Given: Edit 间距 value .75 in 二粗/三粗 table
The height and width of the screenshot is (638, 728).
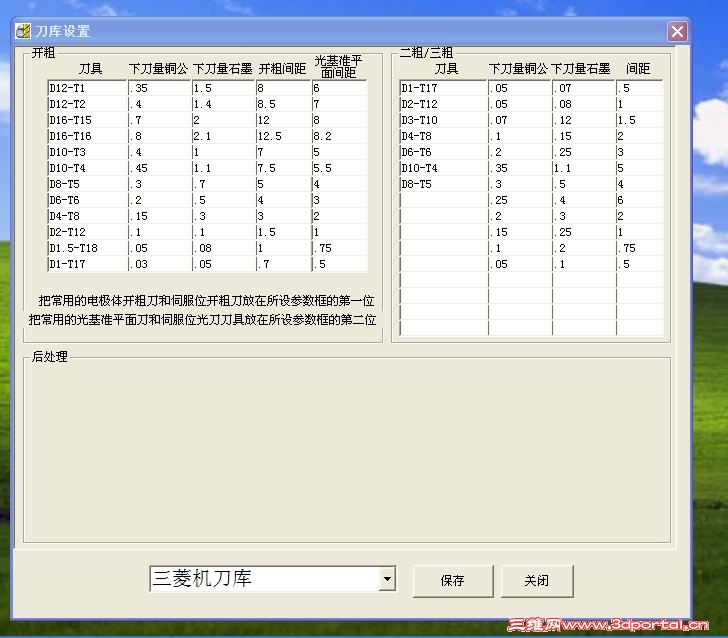Looking at the screenshot, I should click(x=639, y=248).
